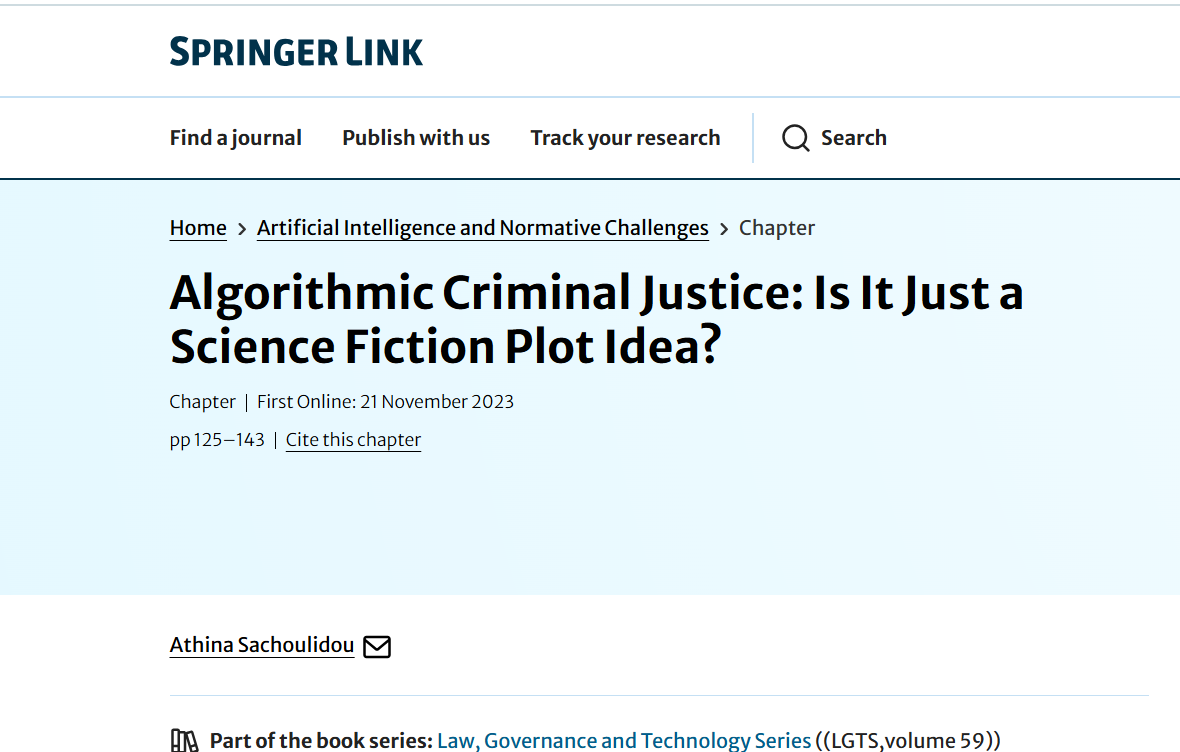Screen dimensions: 1180x752
Task: Go to the Home breadcrumb link
Action: click(x=198, y=228)
